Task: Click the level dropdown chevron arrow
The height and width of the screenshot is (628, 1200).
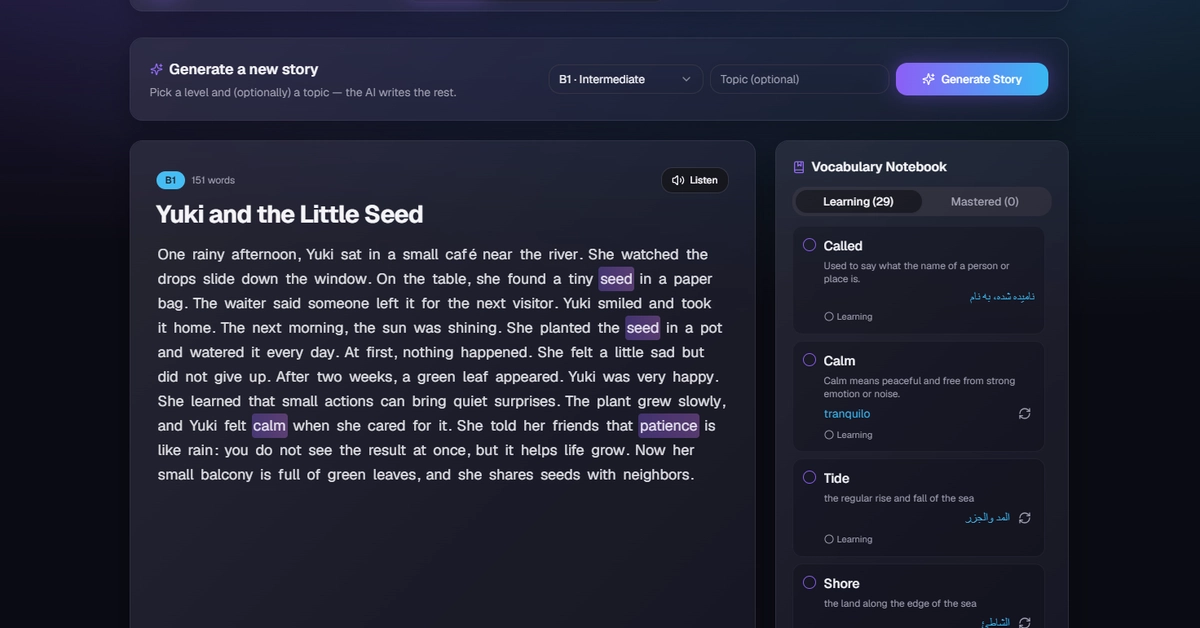Action: (x=686, y=79)
